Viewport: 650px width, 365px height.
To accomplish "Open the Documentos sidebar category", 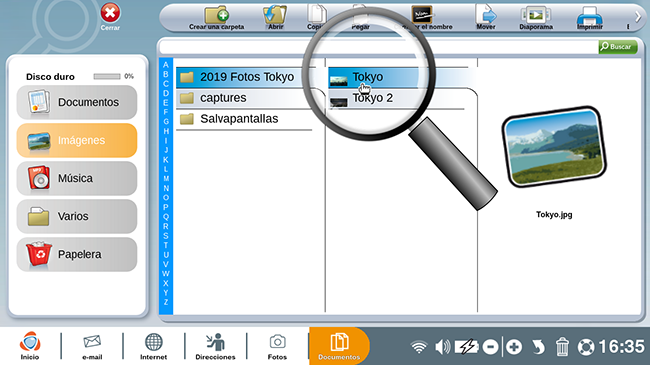I will coord(77,102).
